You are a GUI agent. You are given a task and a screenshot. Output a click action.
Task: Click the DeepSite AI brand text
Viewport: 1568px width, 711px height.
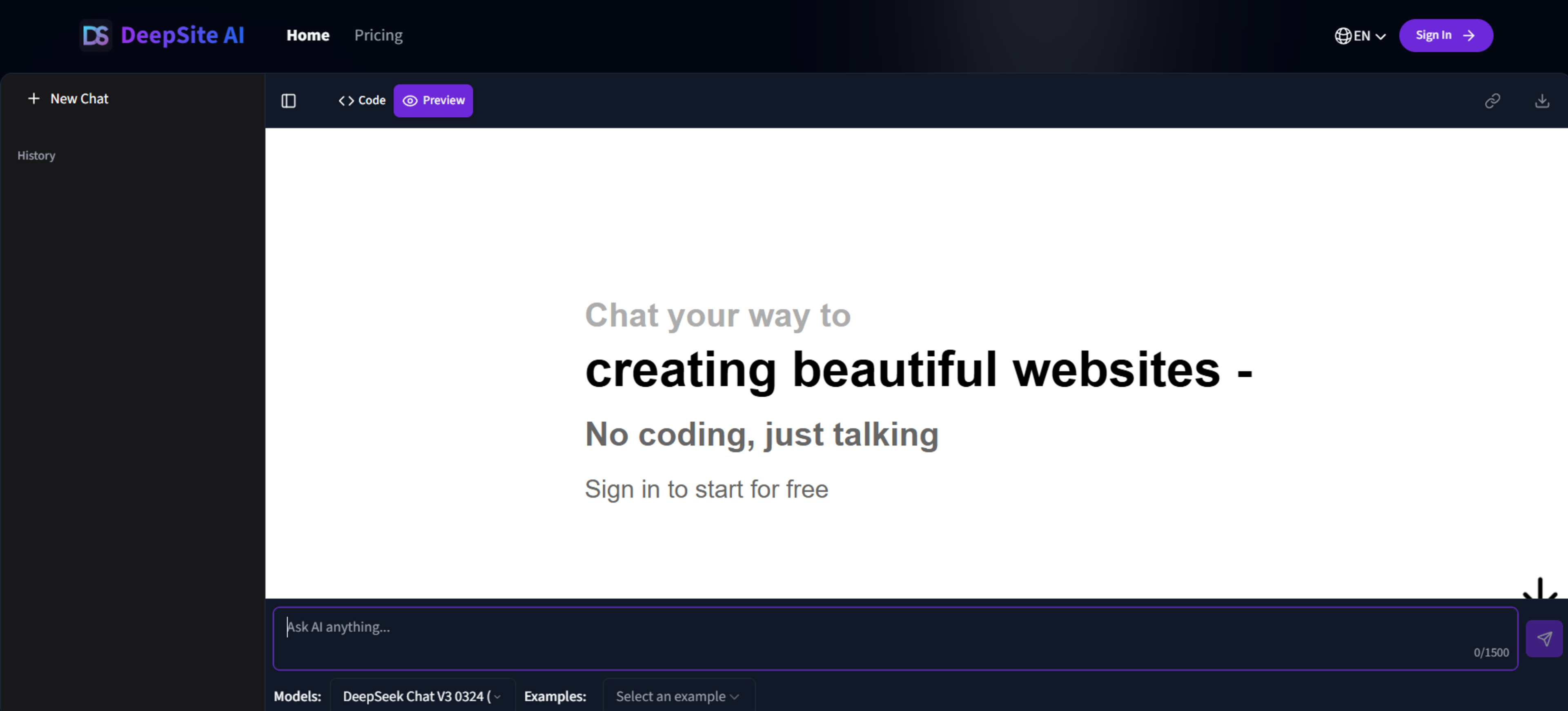pyautogui.click(x=182, y=35)
